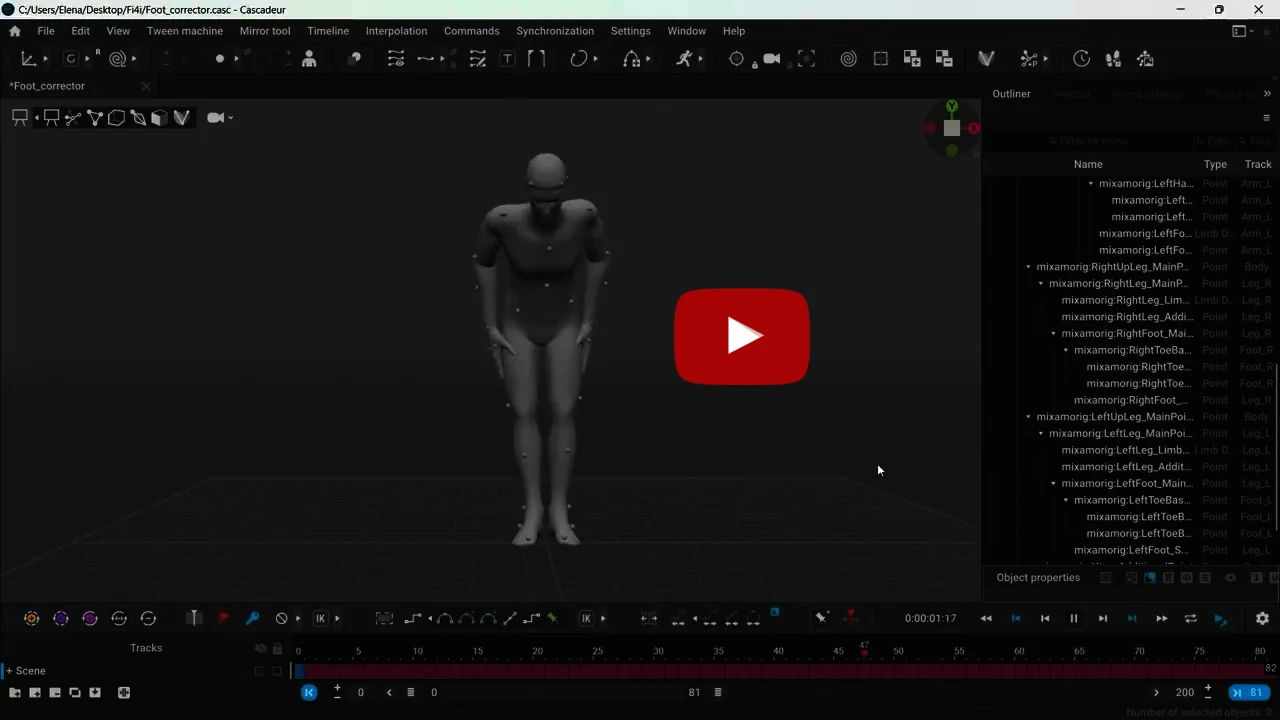The height and width of the screenshot is (720, 1280).
Task: Click the checker plus toolbar icon
Action: pos(912,59)
